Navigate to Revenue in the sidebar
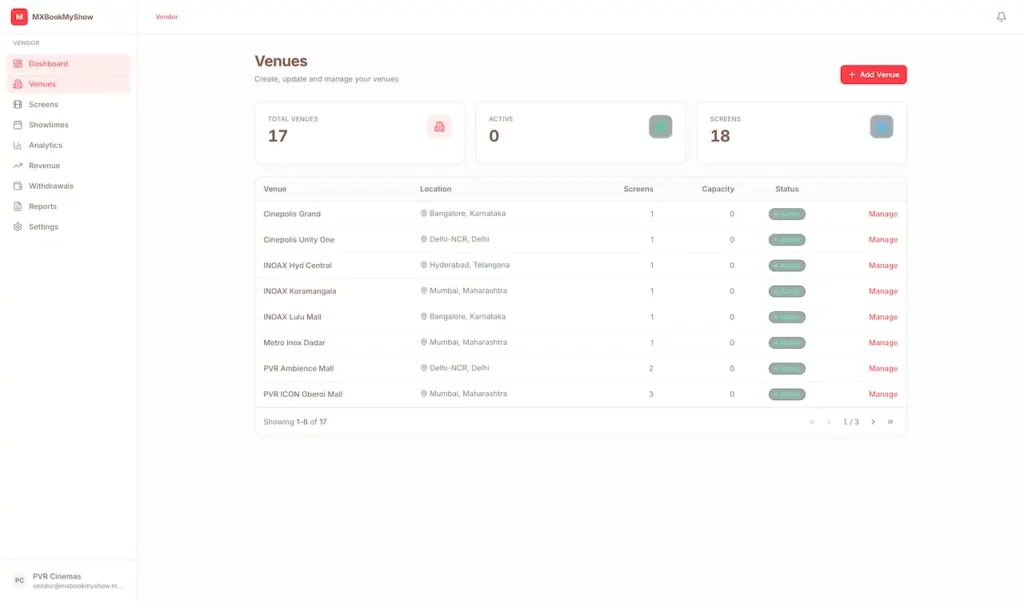The width and height of the screenshot is (1024, 601). point(69,165)
